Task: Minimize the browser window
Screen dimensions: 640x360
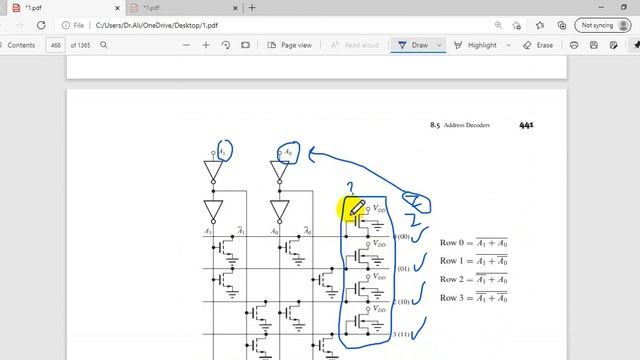Action: coord(601,7)
